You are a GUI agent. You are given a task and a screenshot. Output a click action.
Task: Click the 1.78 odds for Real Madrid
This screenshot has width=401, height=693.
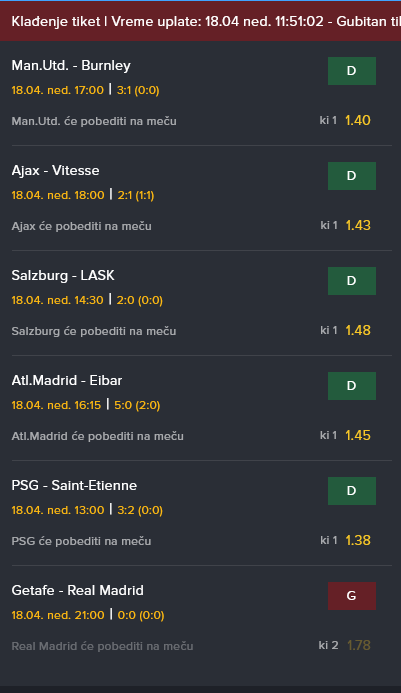click(x=359, y=645)
